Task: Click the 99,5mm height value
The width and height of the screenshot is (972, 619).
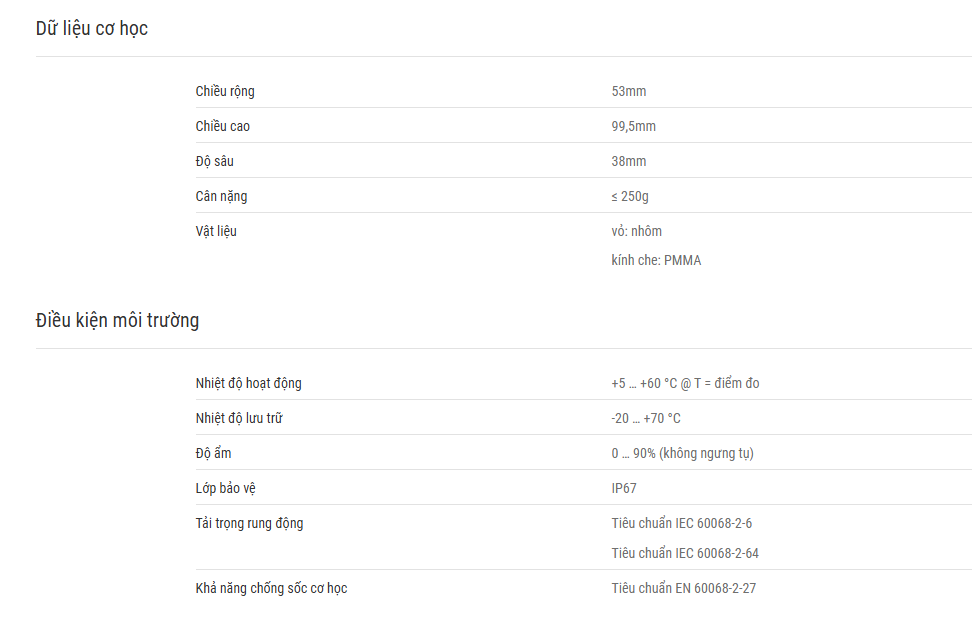Action: (x=634, y=126)
